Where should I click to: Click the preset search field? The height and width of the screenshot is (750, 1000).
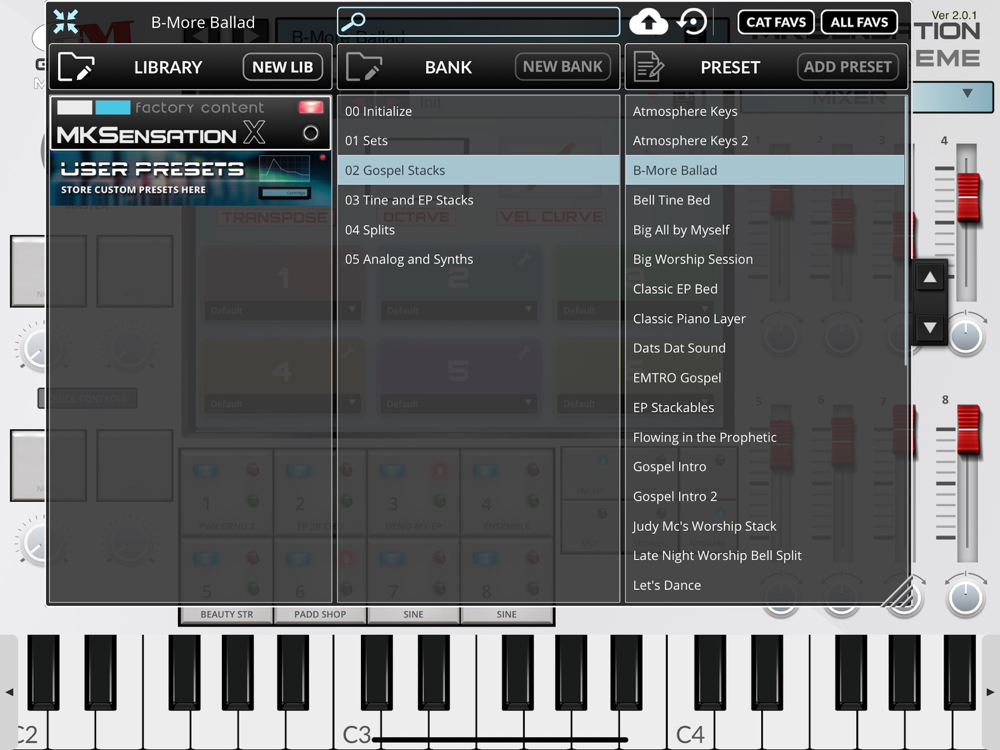pos(478,22)
